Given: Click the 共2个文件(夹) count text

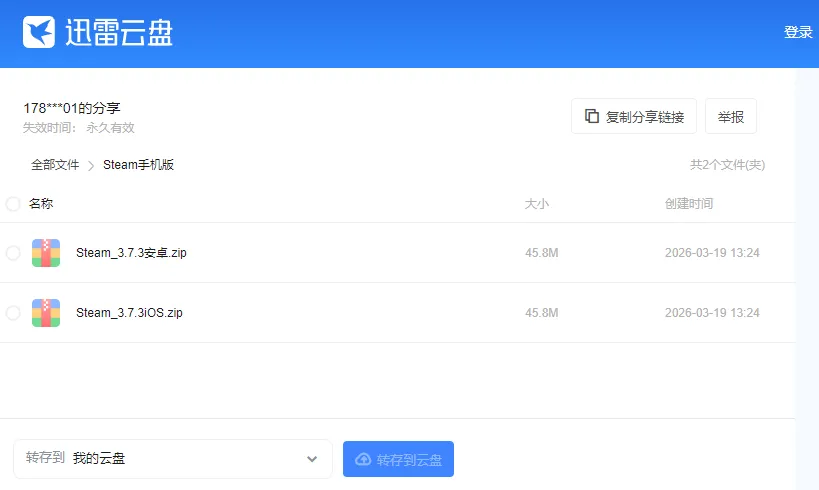Looking at the screenshot, I should 728,165.
